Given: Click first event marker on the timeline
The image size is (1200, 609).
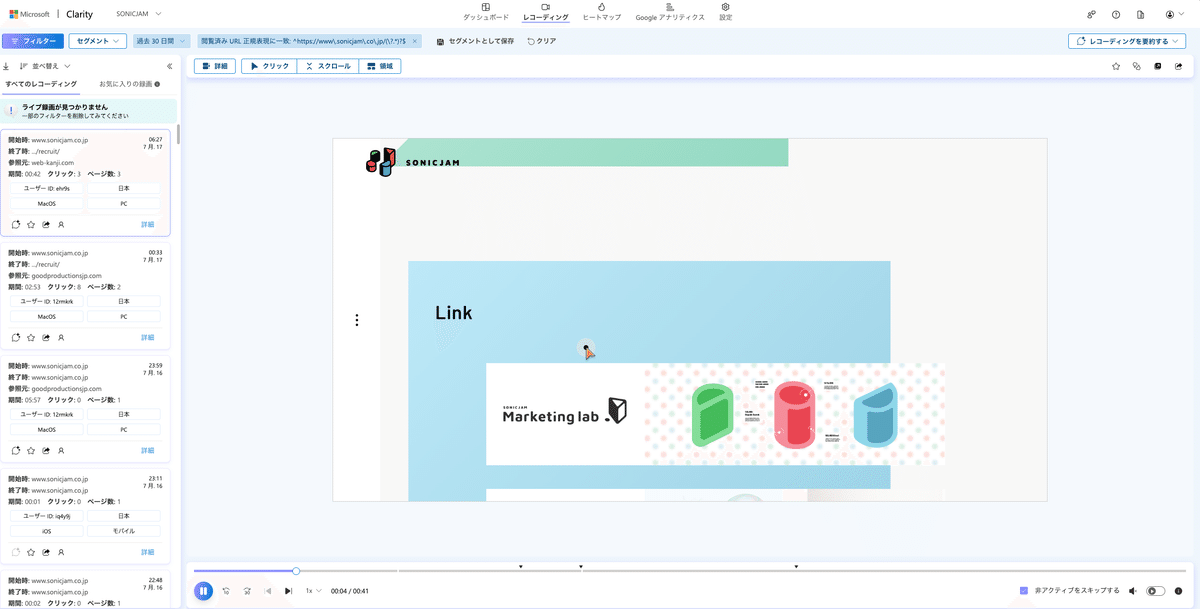Looking at the screenshot, I should coord(521,567).
